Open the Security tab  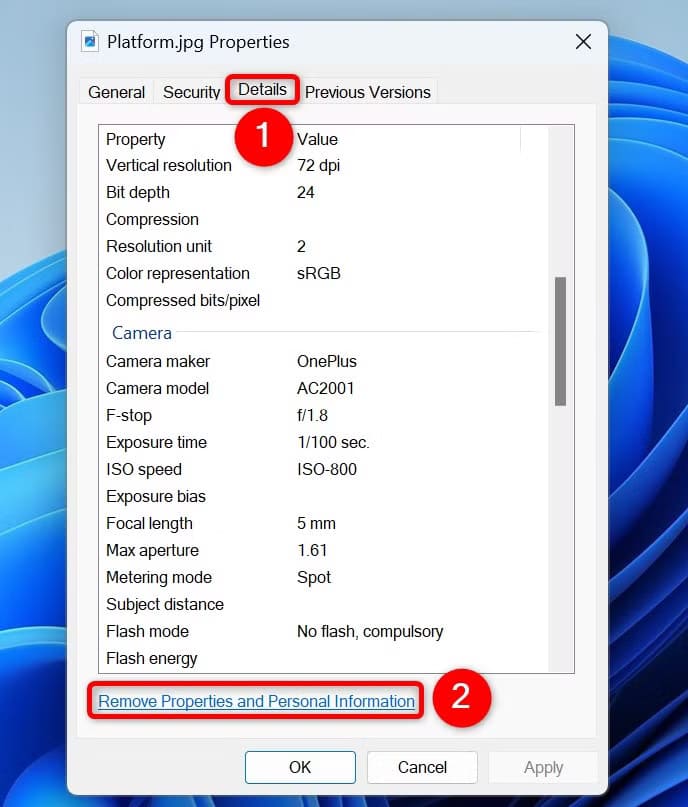[x=191, y=92]
